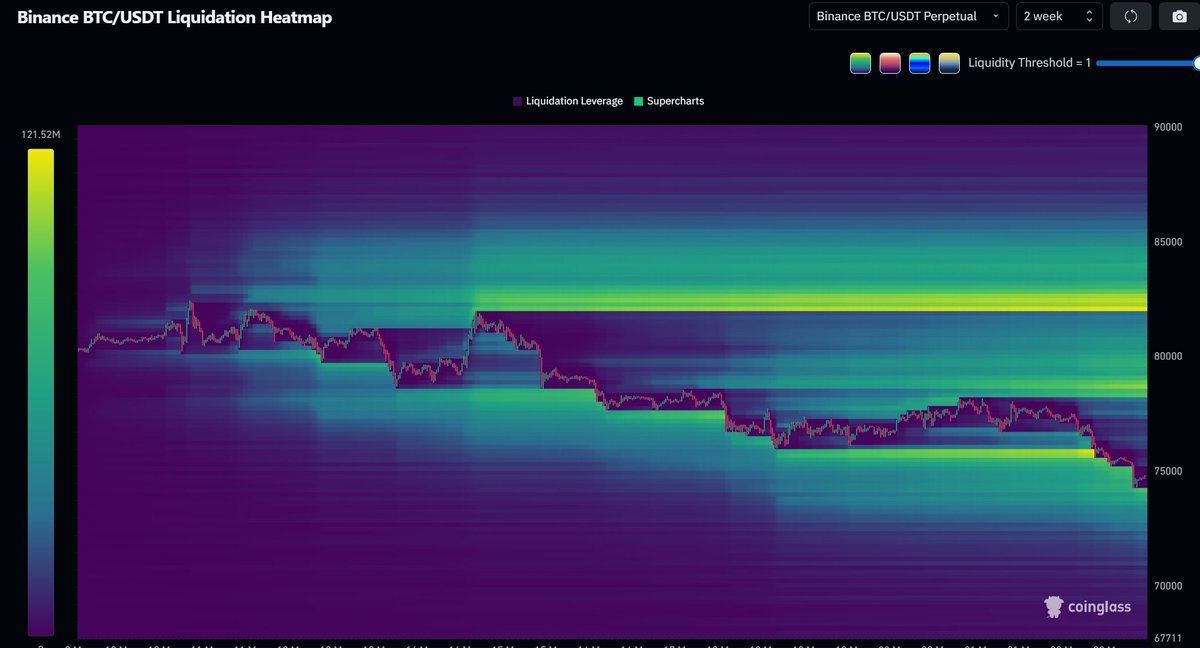Click the 90000 price axis label
This screenshot has height=648, width=1200.
tap(1169, 127)
